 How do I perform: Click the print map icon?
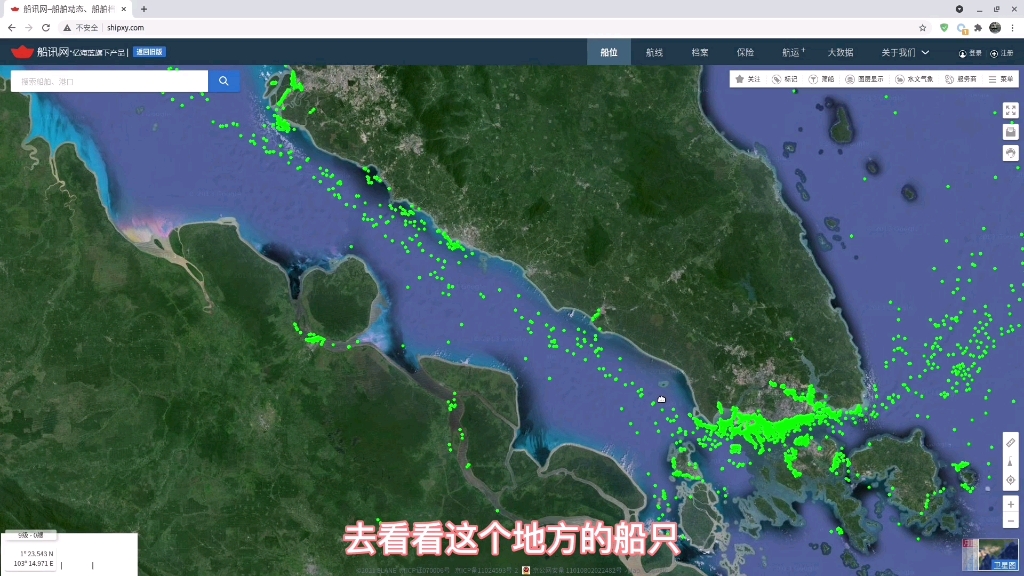click(x=1010, y=132)
